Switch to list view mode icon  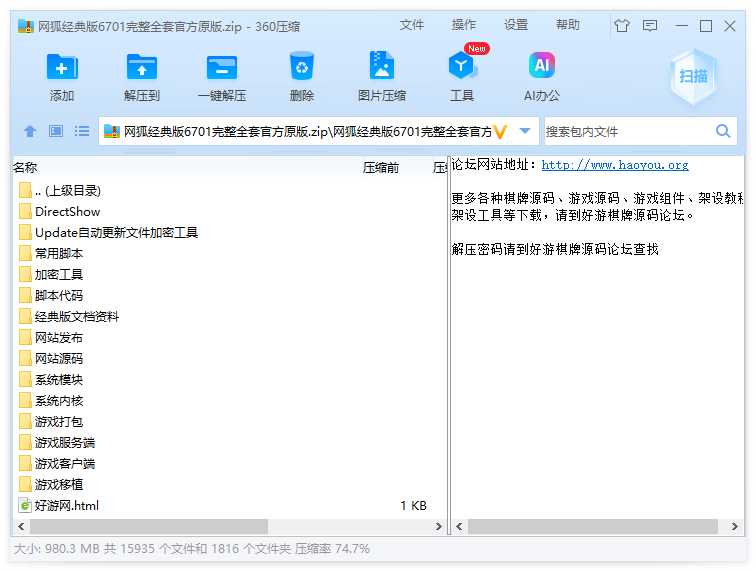tap(81, 131)
